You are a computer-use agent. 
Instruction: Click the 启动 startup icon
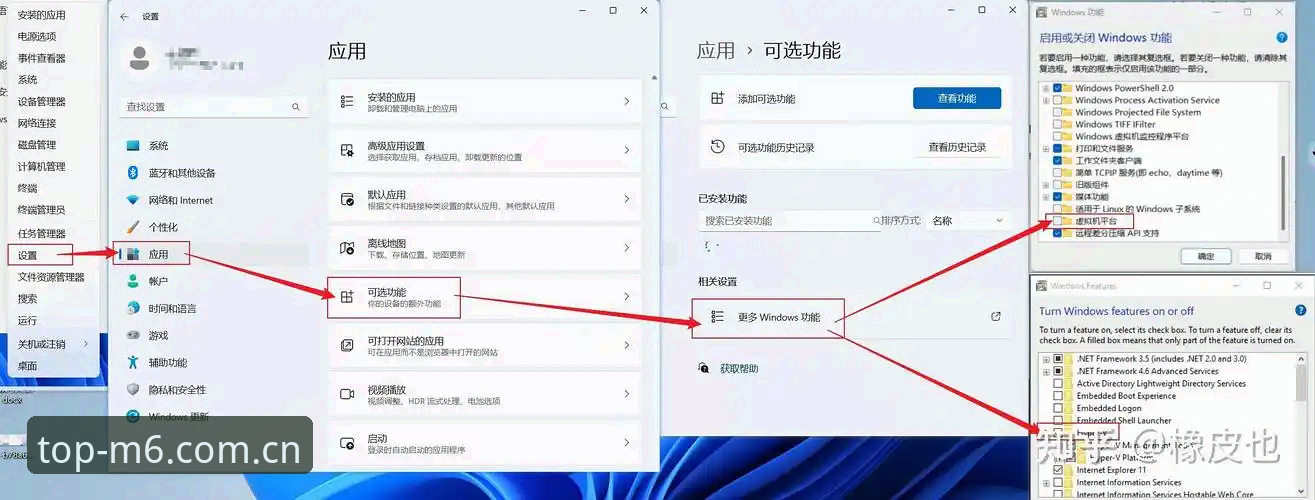click(347, 442)
